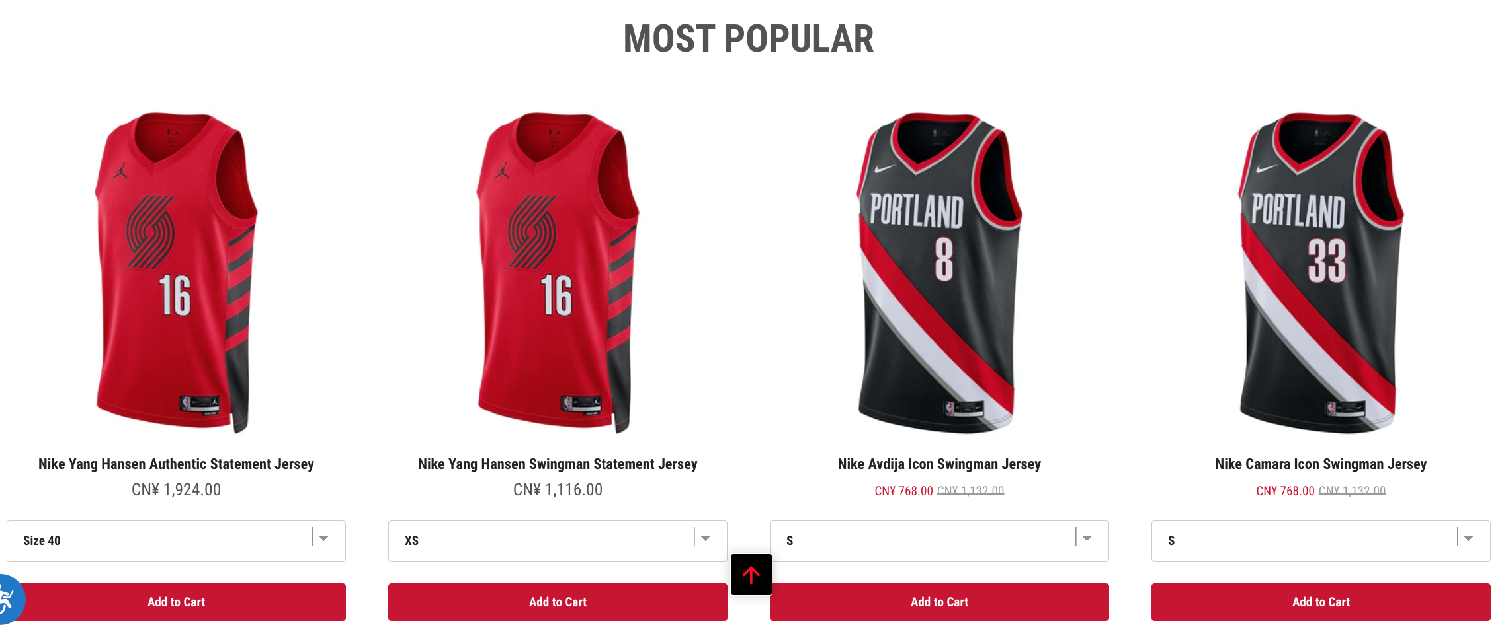The image size is (1500, 642).
Task: View the red Swingman Statement jersey image
Action: point(558,272)
